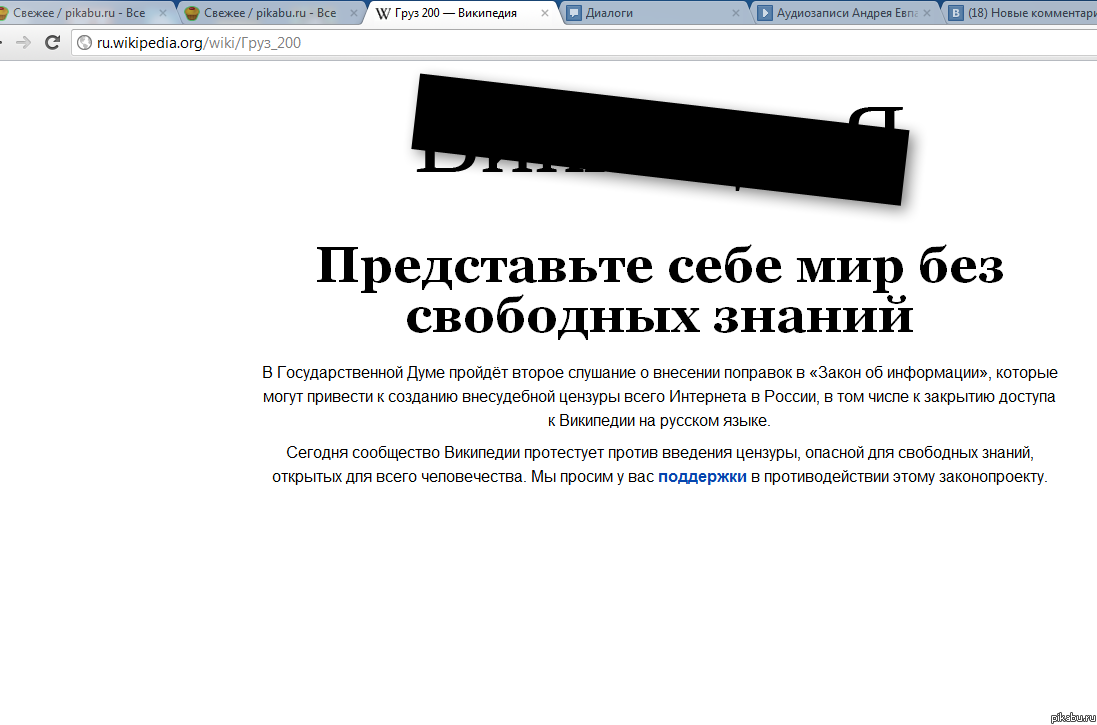Open the Диалоги tab
This screenshot has height=725, width=1097.
[650, 14]
